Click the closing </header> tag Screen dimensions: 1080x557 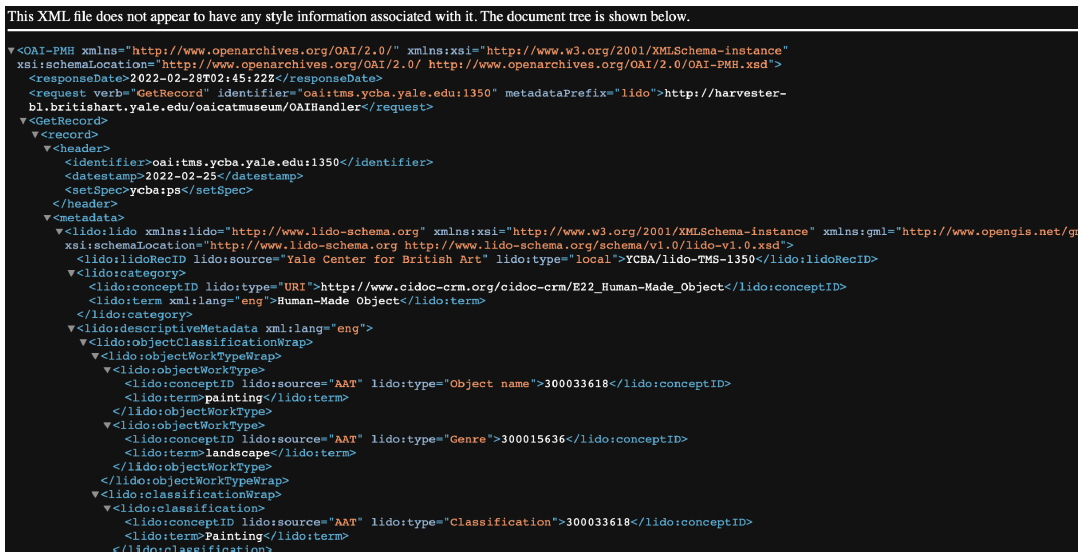(85, 204)
